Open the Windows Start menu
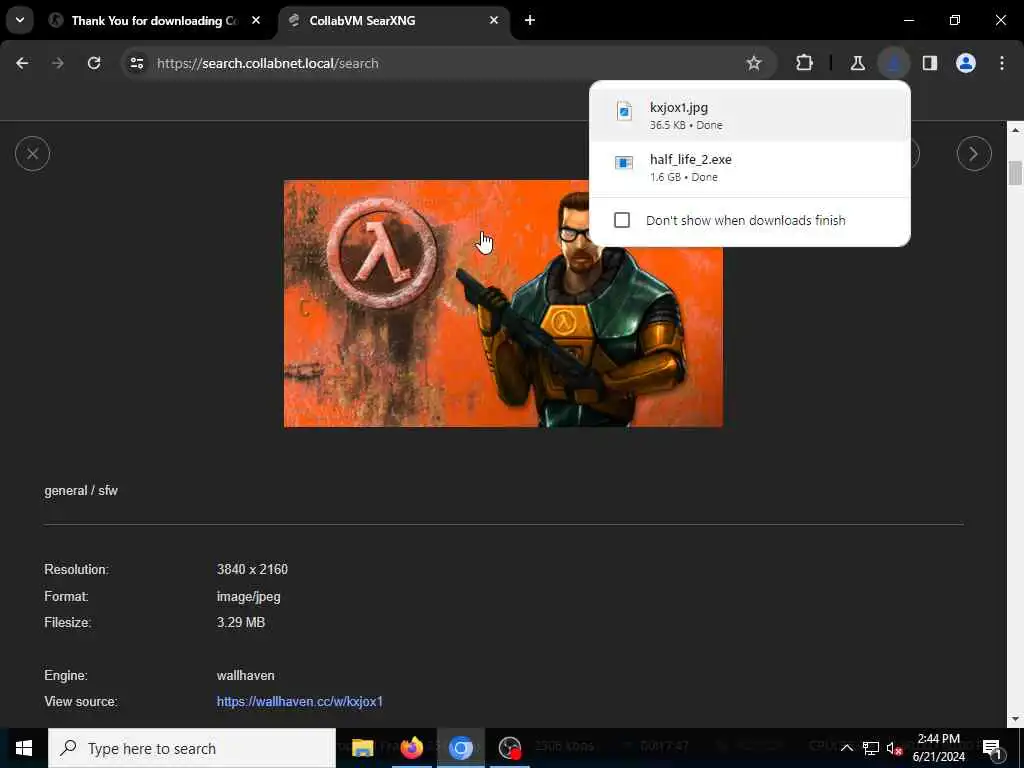Screen dimensions: 1024x768 pos(24,748)
